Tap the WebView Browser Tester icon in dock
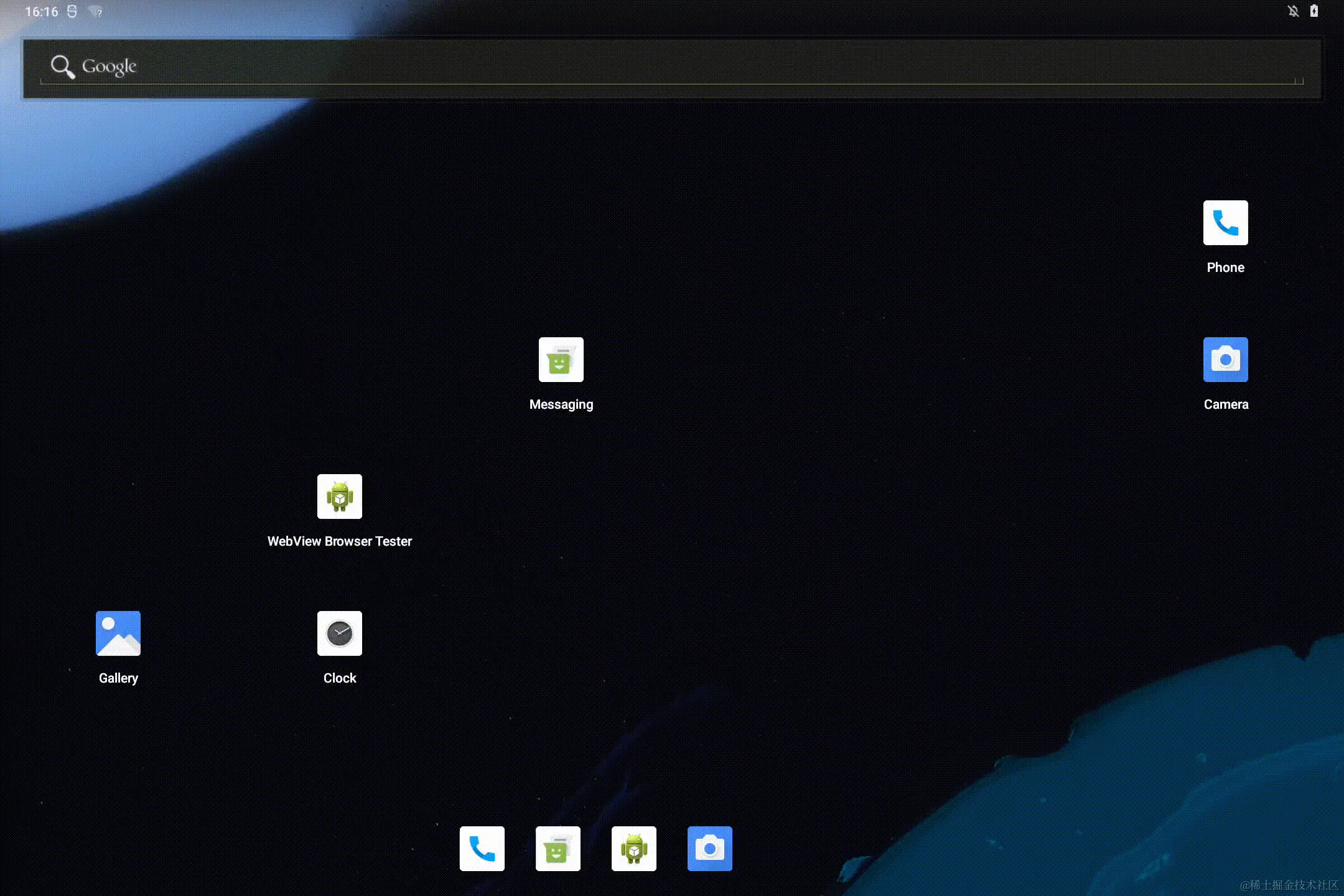Viewport: 1344px width, 896px height. coord(633,849)
